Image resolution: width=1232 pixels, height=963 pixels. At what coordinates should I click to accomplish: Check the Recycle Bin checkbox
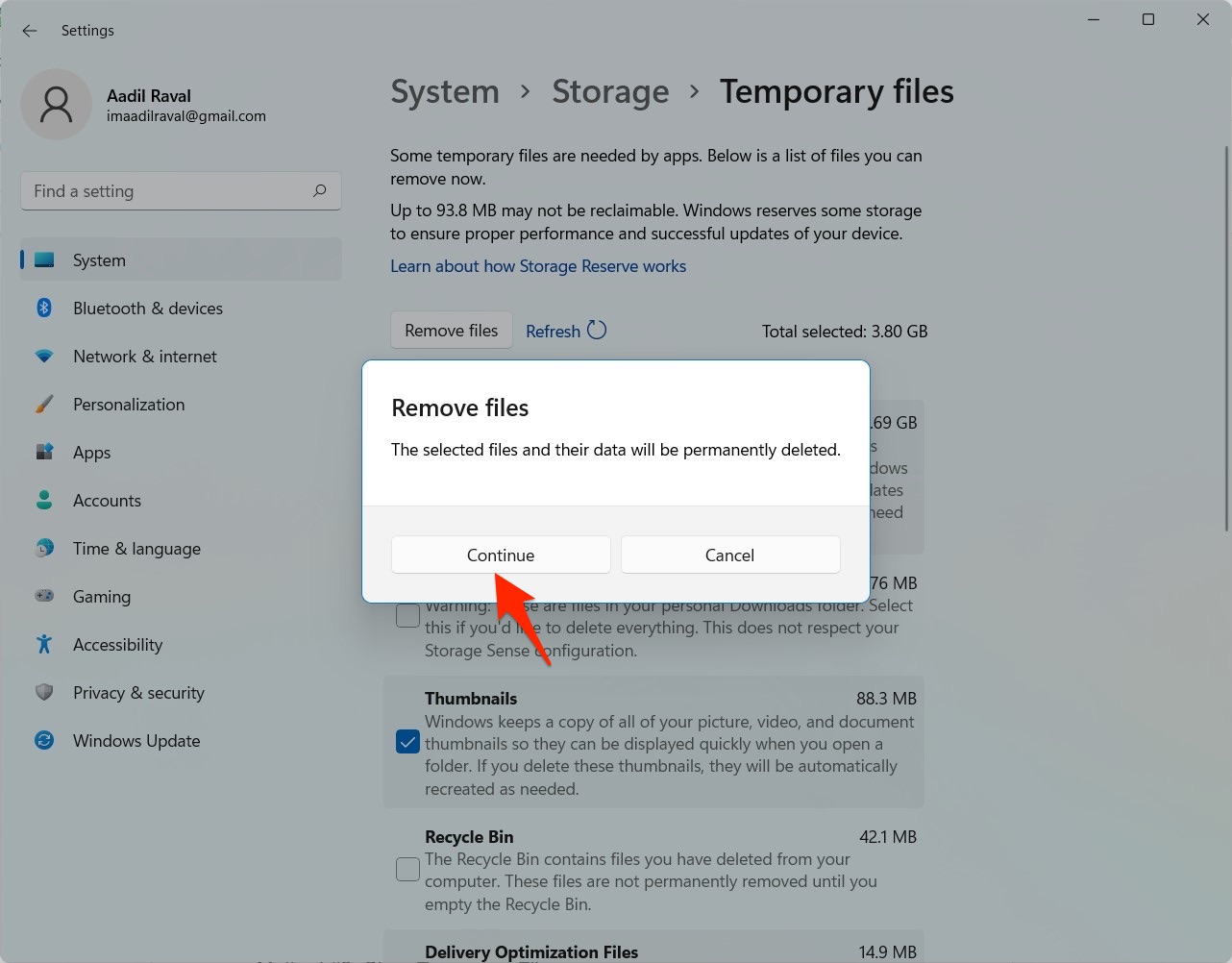407,870
